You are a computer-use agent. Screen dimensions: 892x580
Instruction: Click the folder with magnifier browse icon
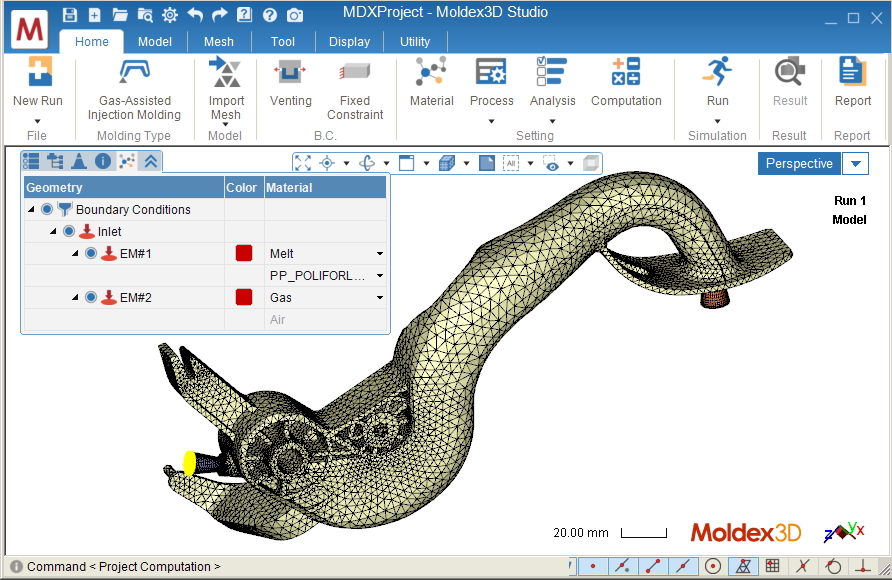pyautogui.click(x=145, y=15)
